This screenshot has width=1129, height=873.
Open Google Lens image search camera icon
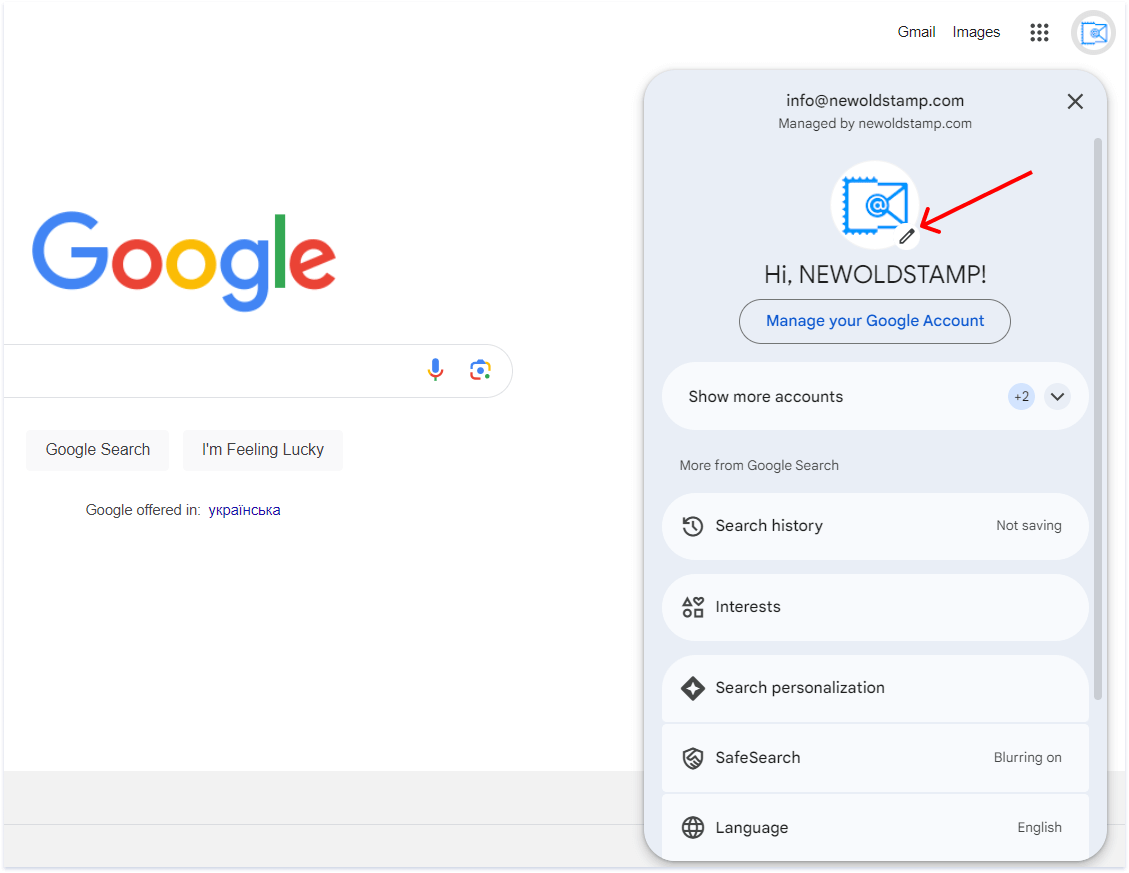[480, 370]
